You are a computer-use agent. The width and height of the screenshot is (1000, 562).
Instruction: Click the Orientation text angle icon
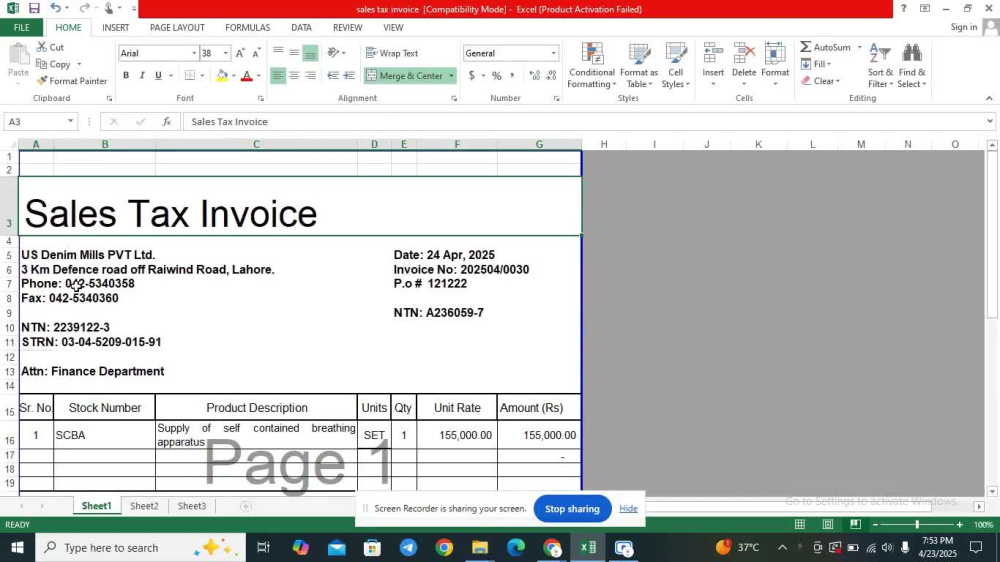pyautogui.click(x=333, y=52)
